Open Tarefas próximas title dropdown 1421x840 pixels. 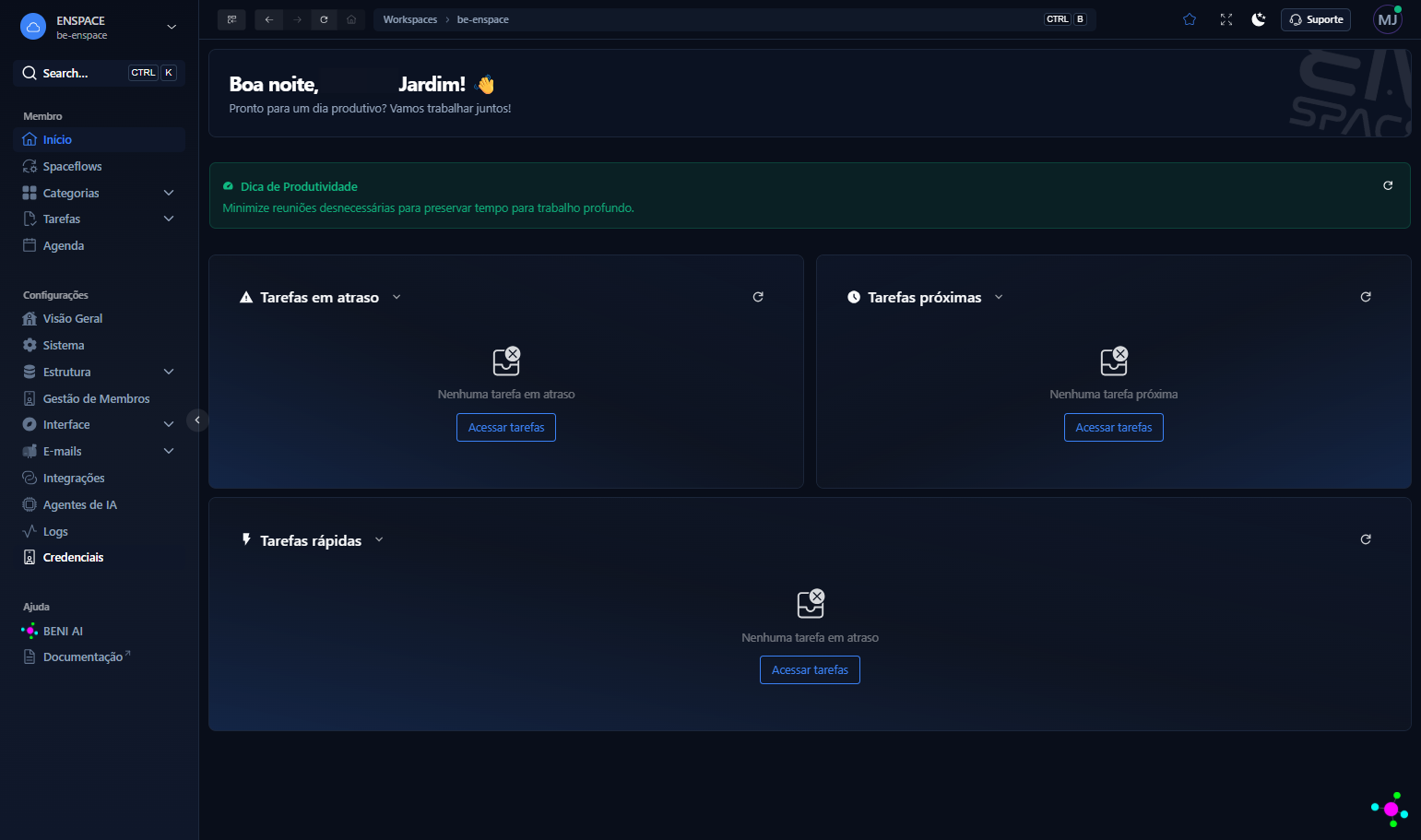(x=999, y=297)
